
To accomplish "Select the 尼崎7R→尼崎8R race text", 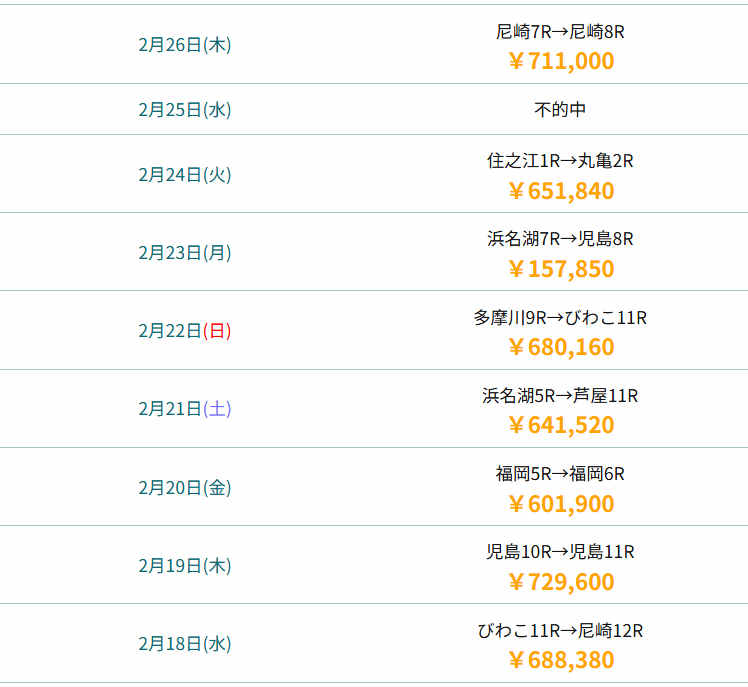I will 560,32.
